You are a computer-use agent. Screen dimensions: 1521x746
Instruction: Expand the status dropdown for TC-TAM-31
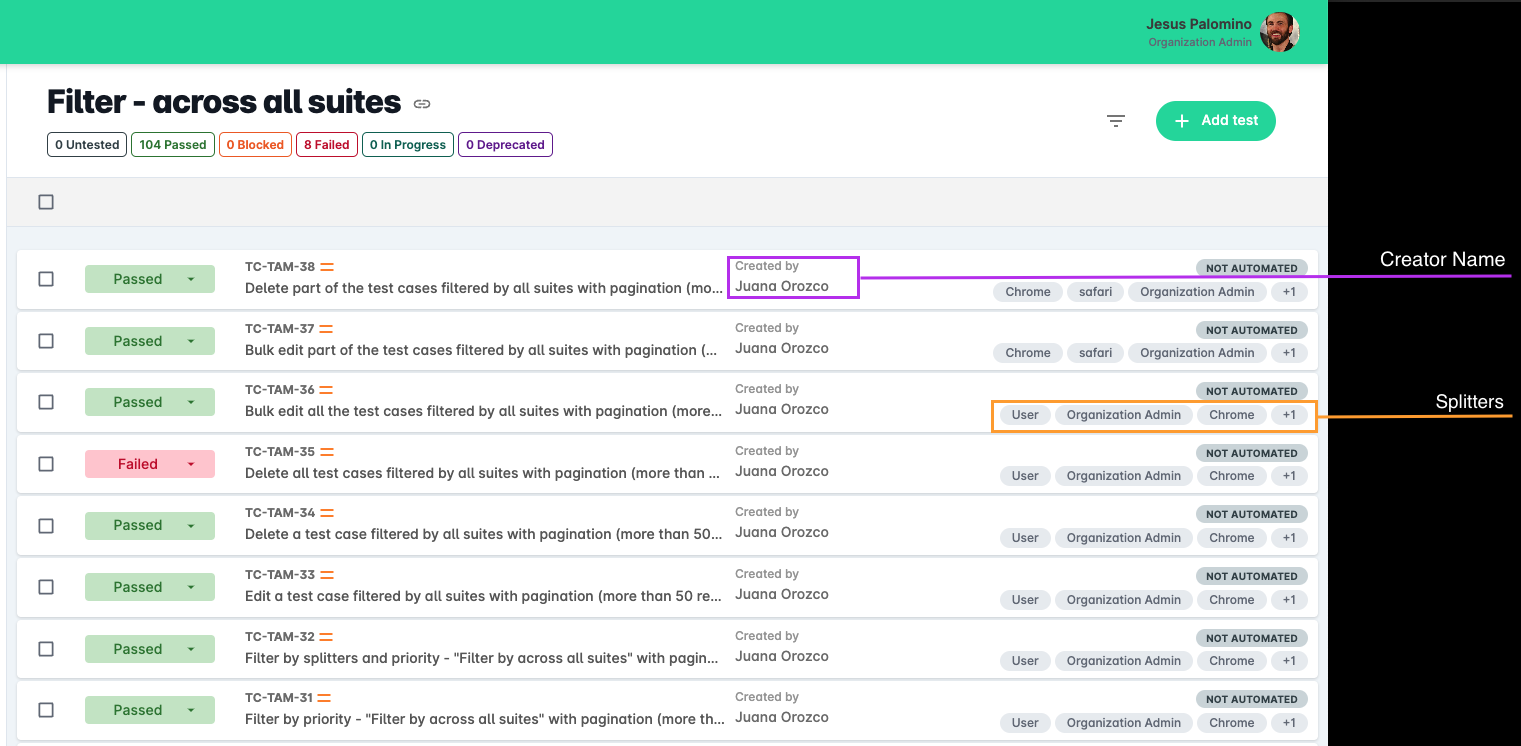pos(150,710)
